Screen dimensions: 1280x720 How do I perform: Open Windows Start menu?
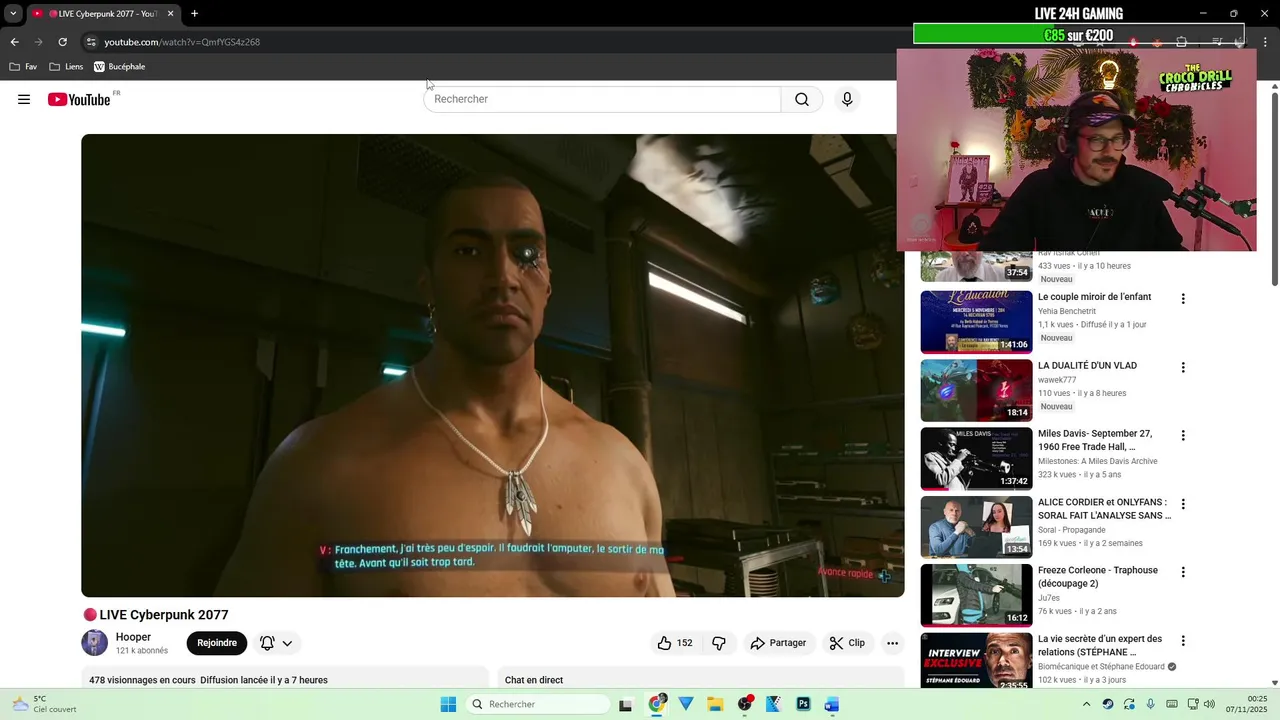(x=448, y=704)
